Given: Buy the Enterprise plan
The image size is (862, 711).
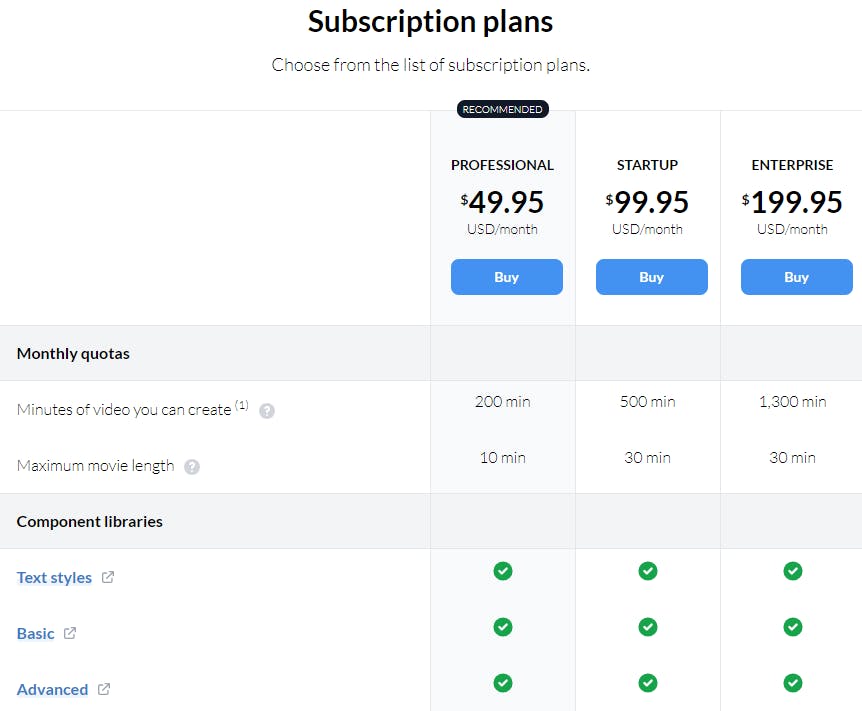Looking at the screenshot, I should (797, 277).
